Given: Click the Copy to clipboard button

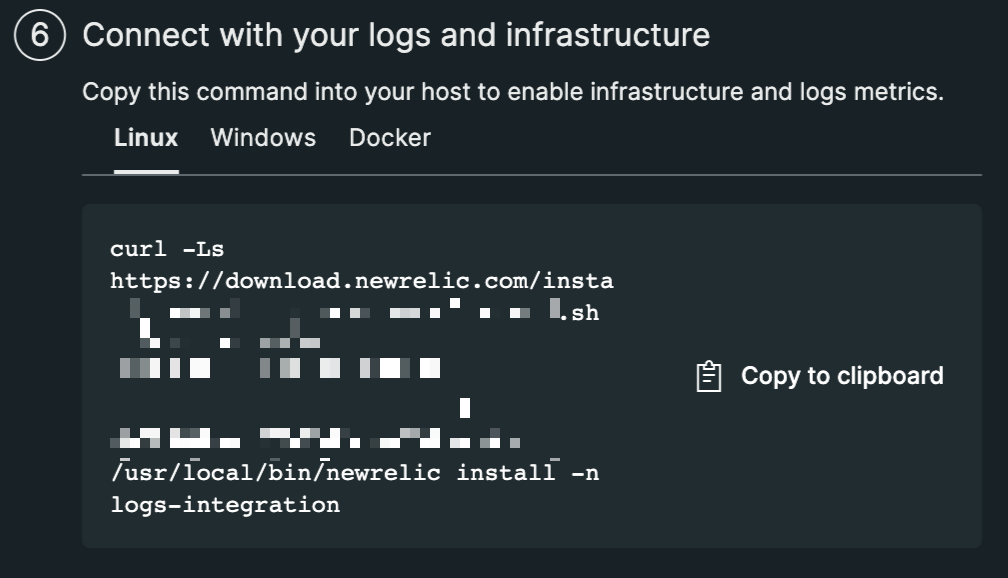Looking at the screenshot, I should click(x=820, y=376).
